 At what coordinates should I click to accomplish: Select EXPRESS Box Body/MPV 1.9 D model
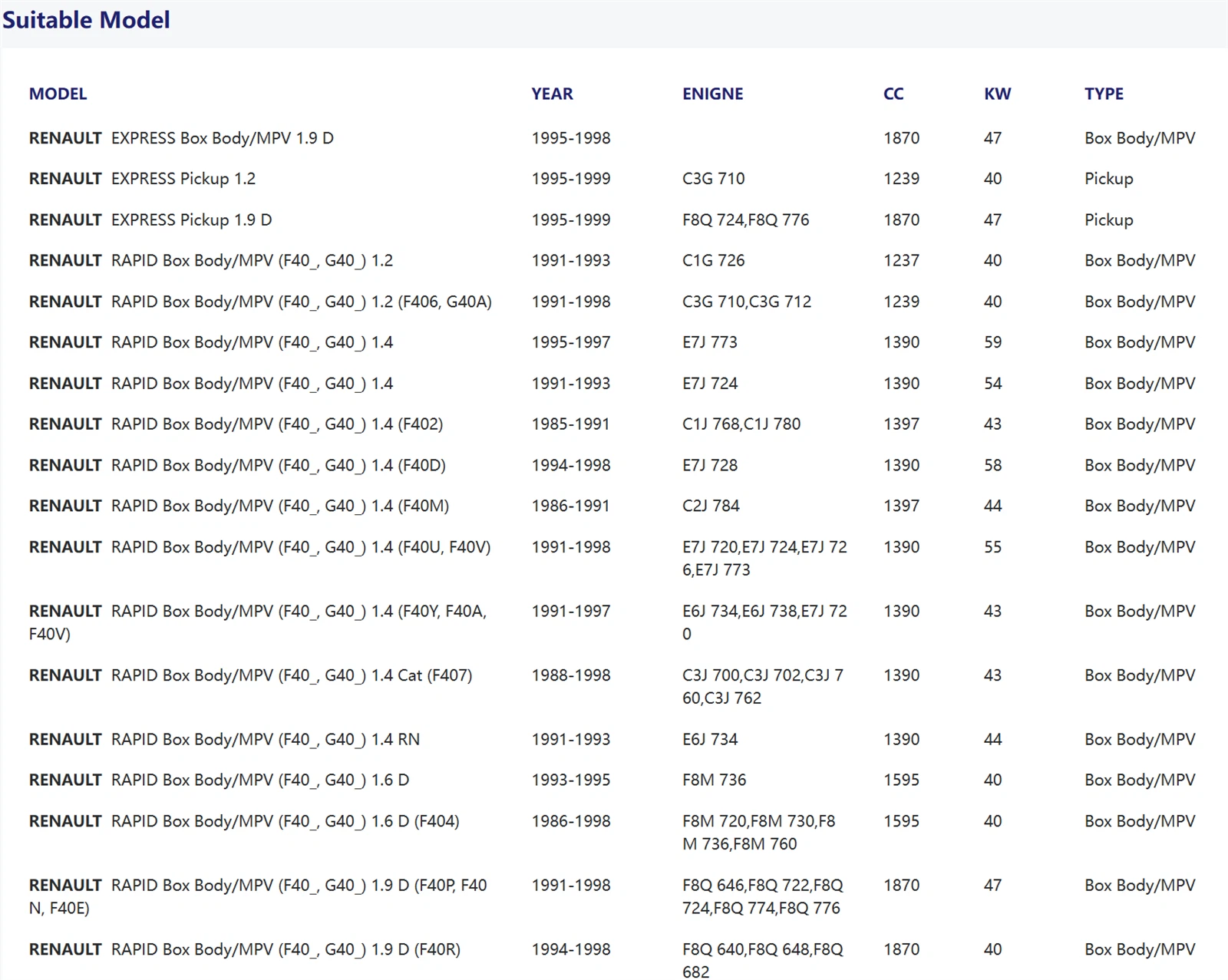tap(181, 138)
